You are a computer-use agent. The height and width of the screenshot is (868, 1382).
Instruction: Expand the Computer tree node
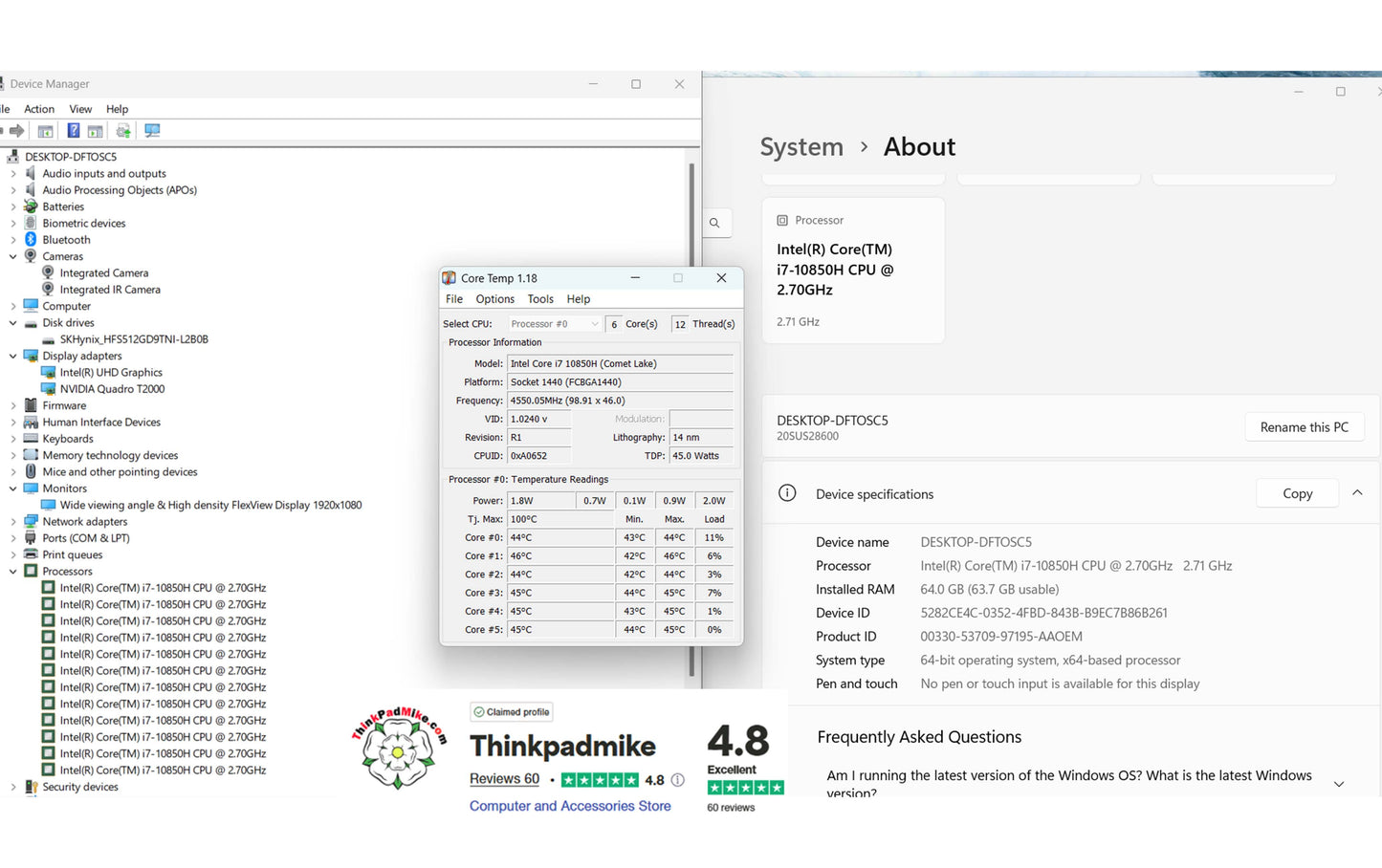tap(13, 307)
